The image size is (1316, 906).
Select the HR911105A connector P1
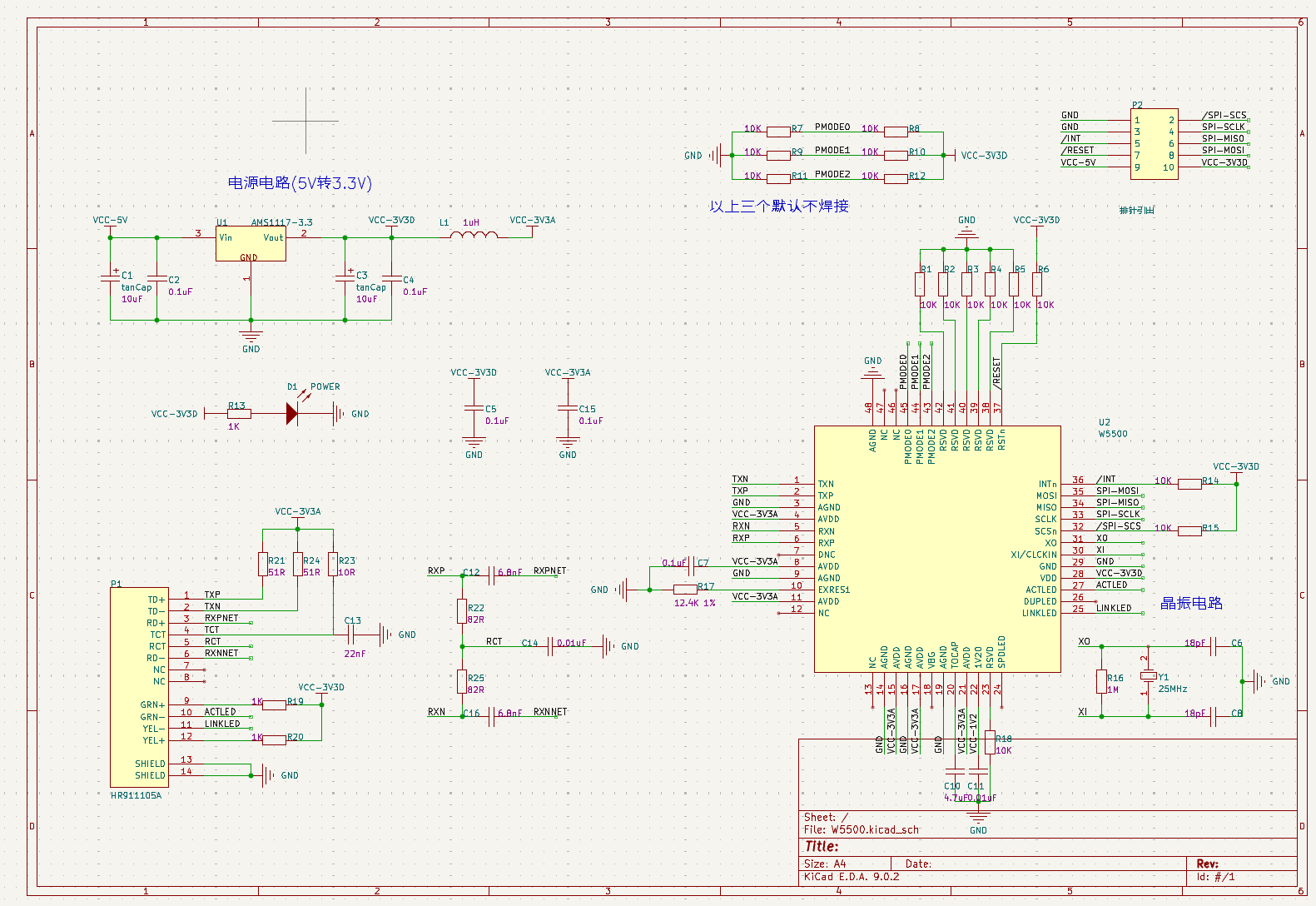(137, 687)
